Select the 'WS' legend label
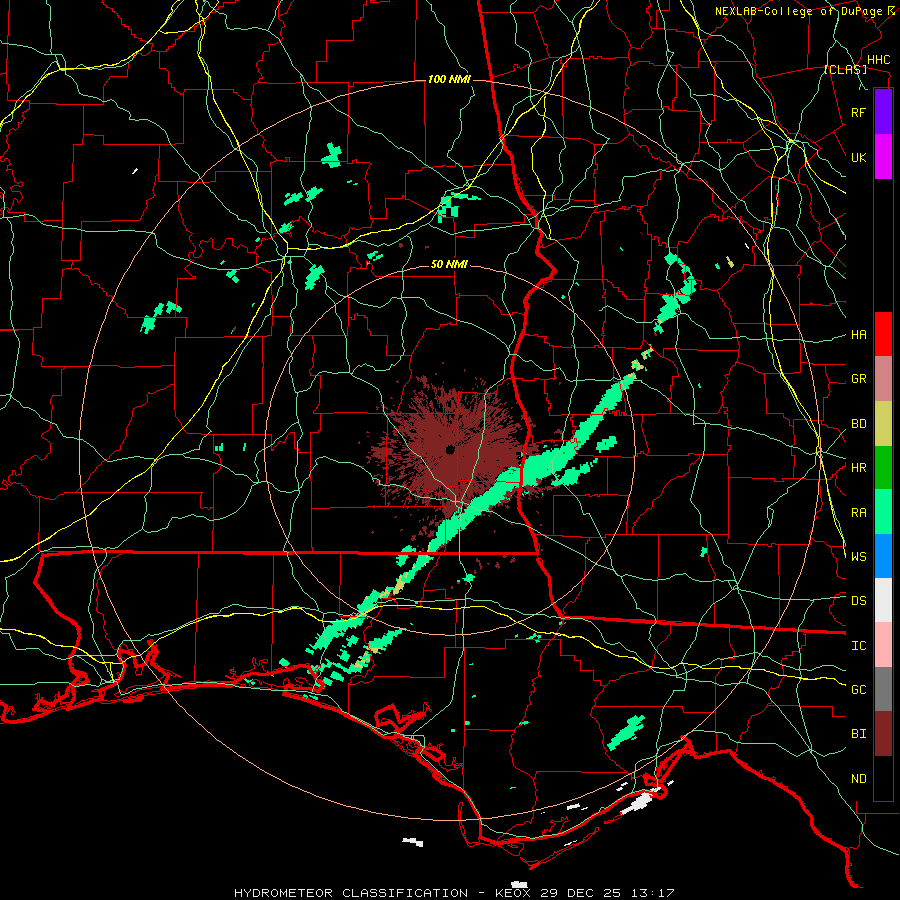The image size is (900, 900). pyautogui.click(x=858, y=557)
